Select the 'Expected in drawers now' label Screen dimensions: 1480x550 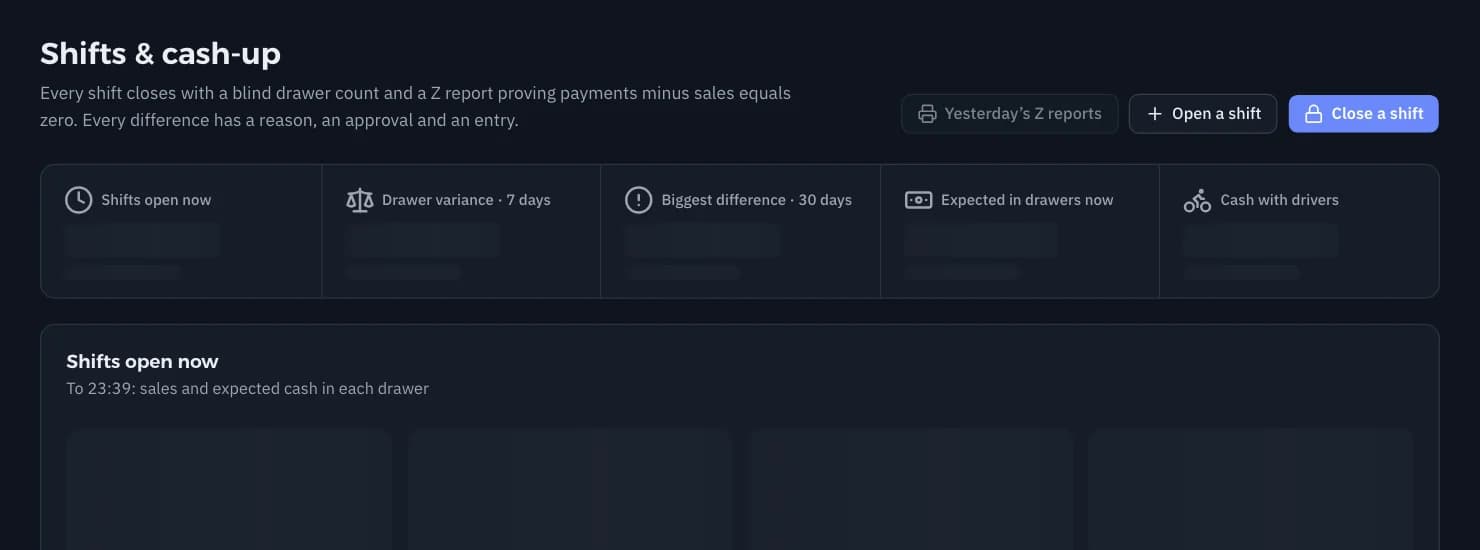pos(1027,200)
